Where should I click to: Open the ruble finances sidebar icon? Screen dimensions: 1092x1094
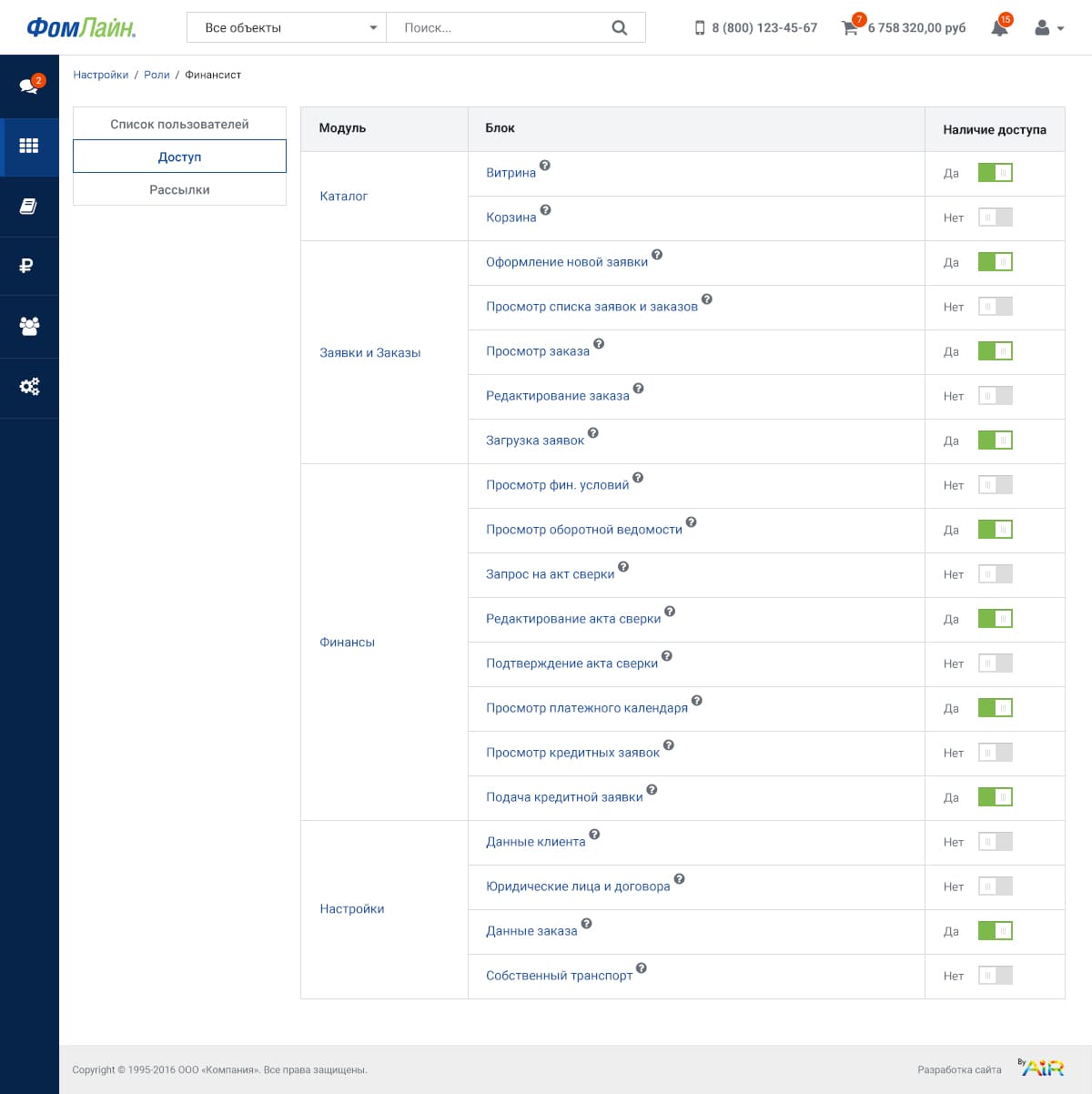[x=27, y=266]
